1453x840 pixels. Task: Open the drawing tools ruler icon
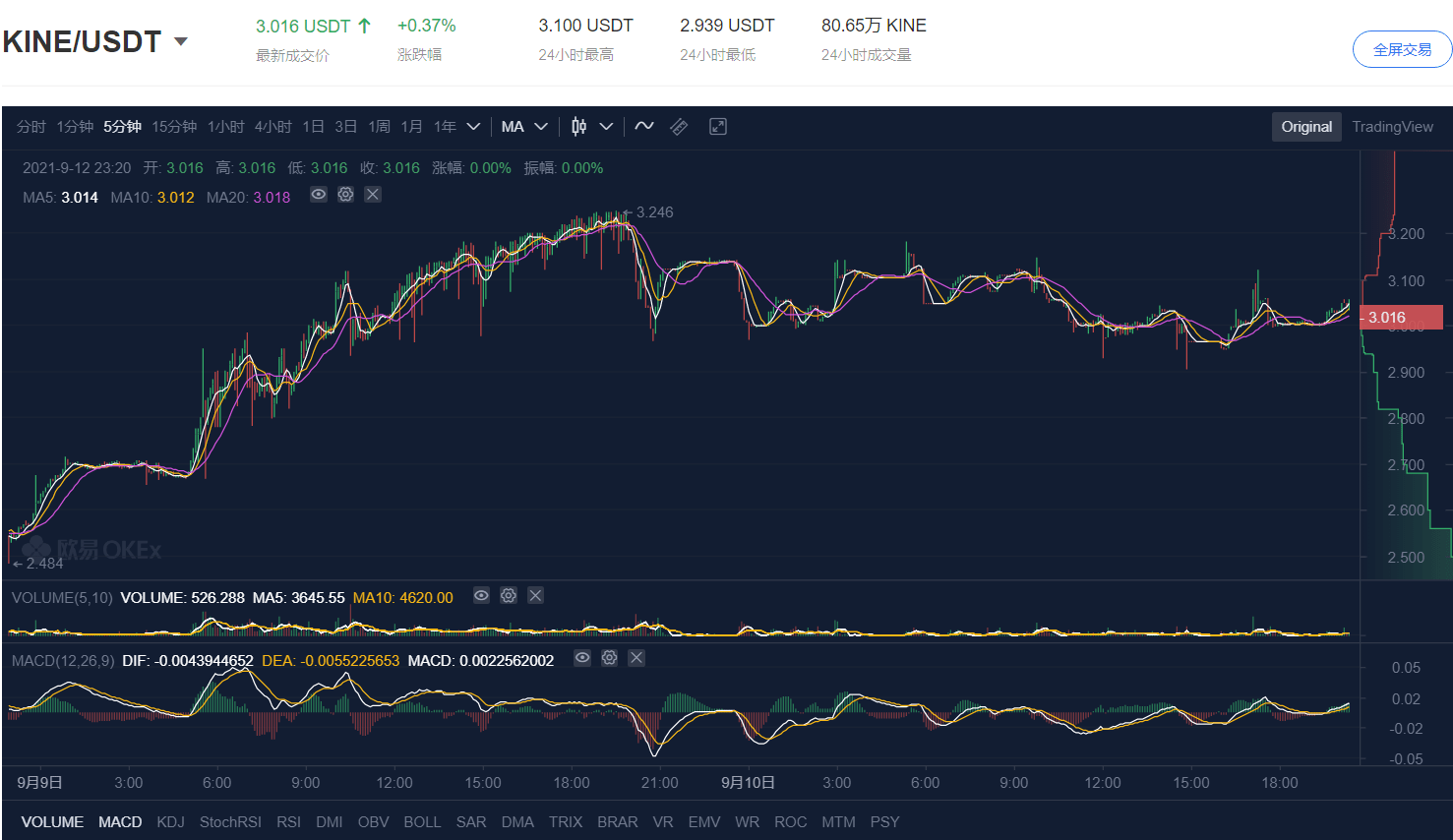point(679,127)
